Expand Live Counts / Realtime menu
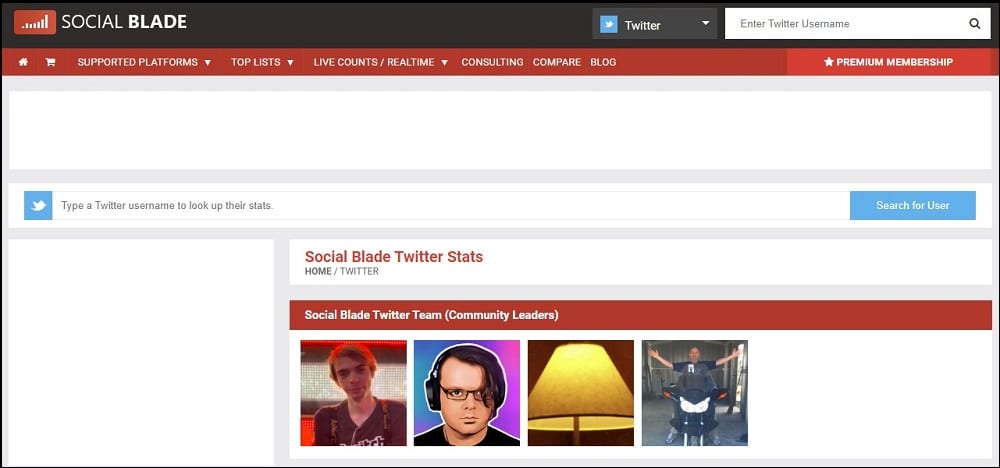The image size is (1000, 468). 381,62
